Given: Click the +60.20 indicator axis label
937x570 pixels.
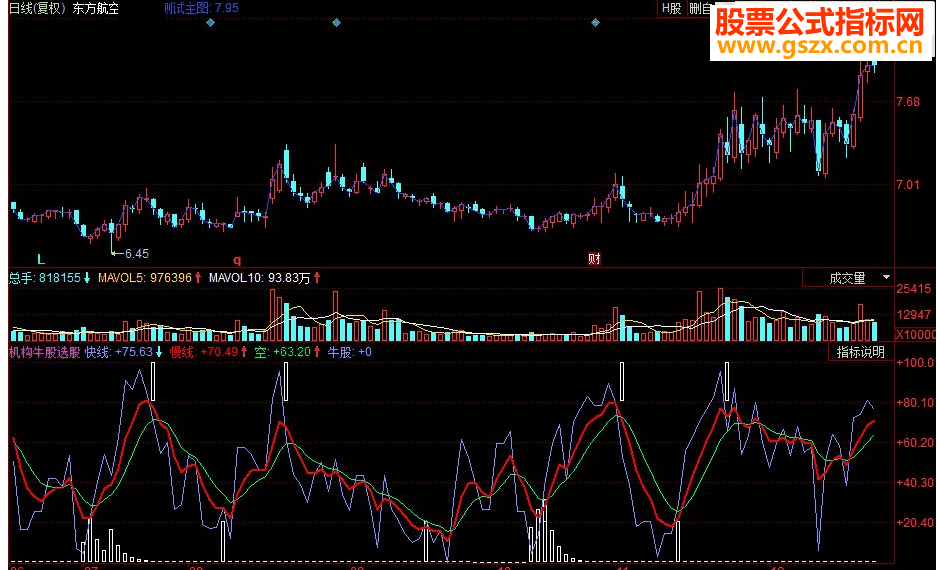Looking at the screenshot, I should 915,443.
